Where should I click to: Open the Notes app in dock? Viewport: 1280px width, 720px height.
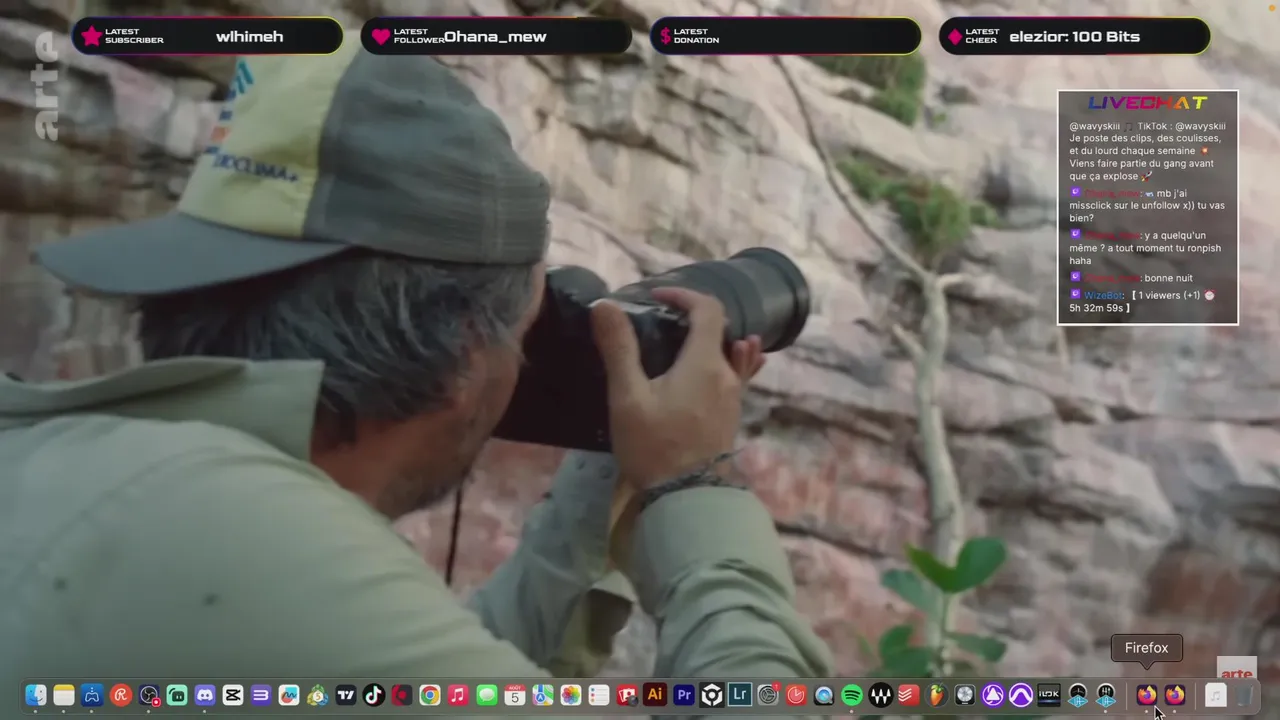[64, 695]
